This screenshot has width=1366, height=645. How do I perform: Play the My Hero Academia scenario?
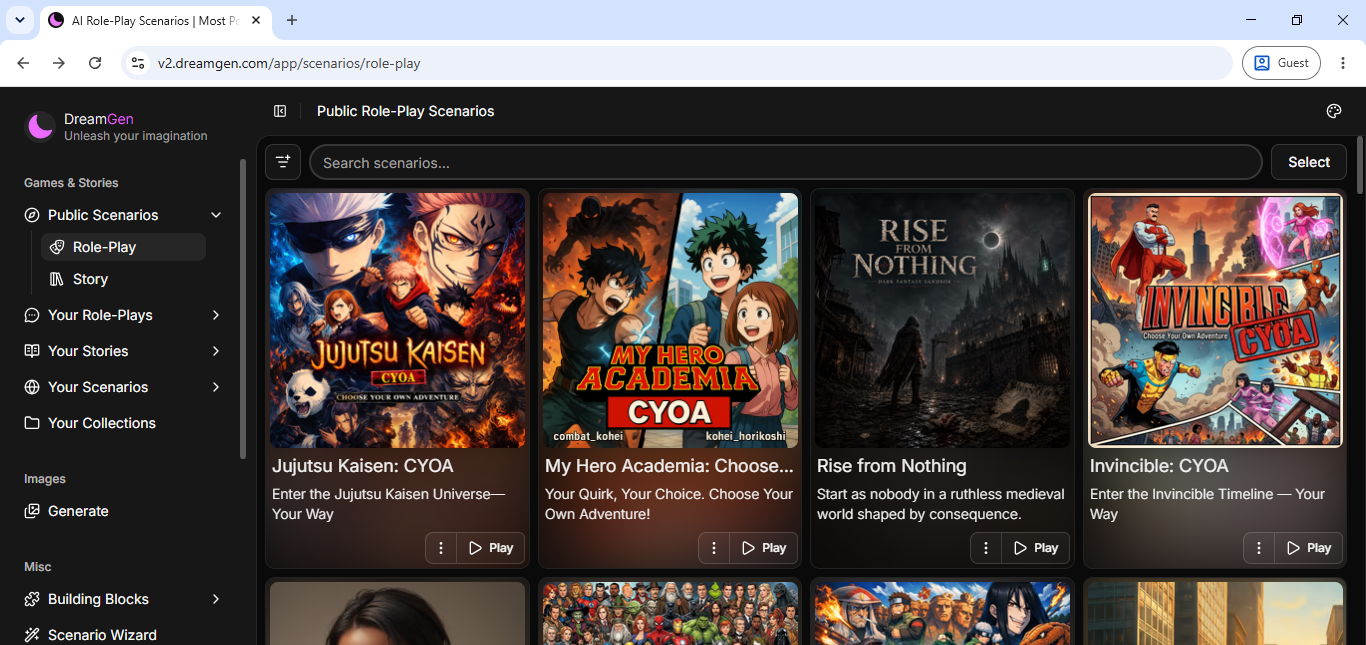763,548
